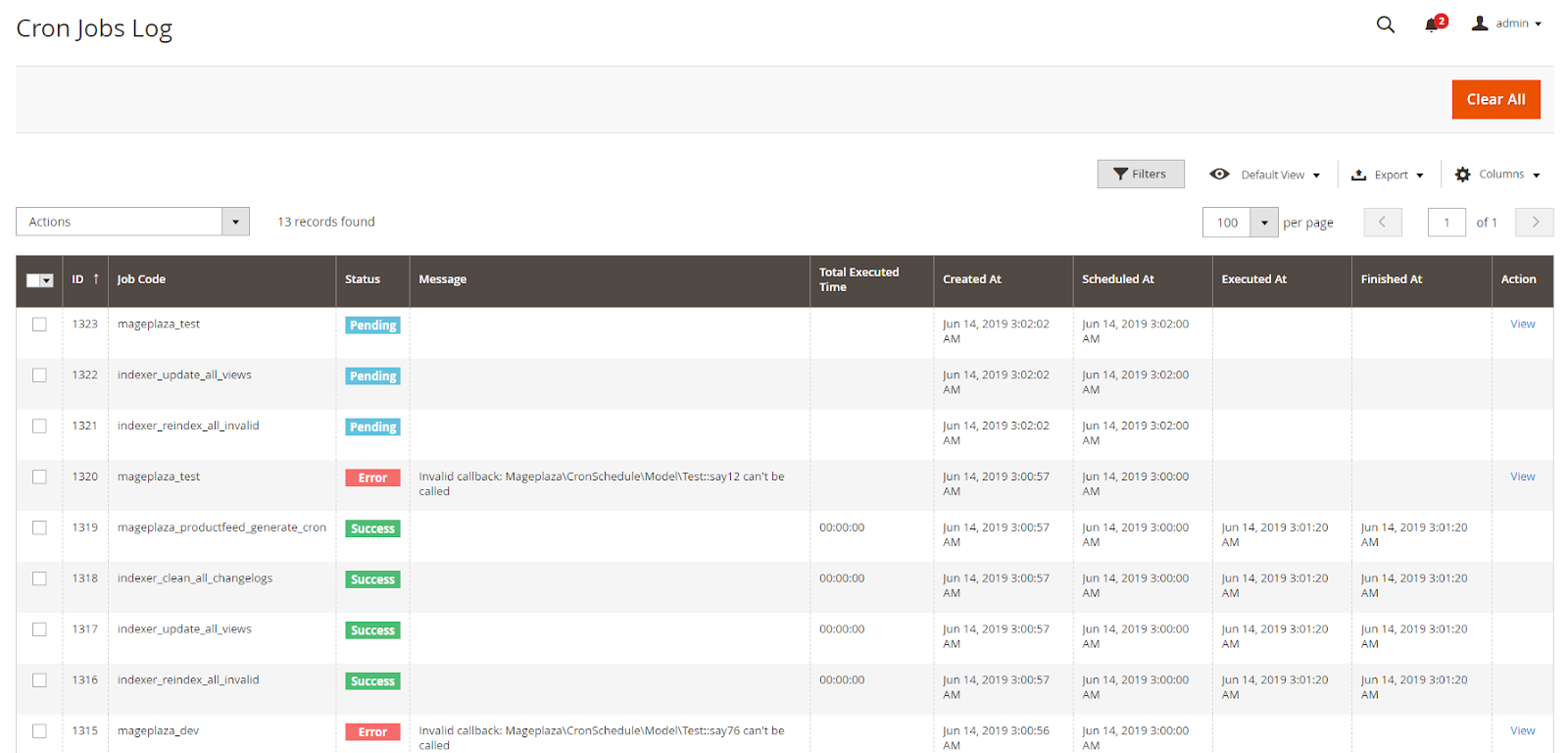Image resolution: width=1568 pixels, height=753 pixels.
Task: Sort table by Status column header
Action: 363,279
